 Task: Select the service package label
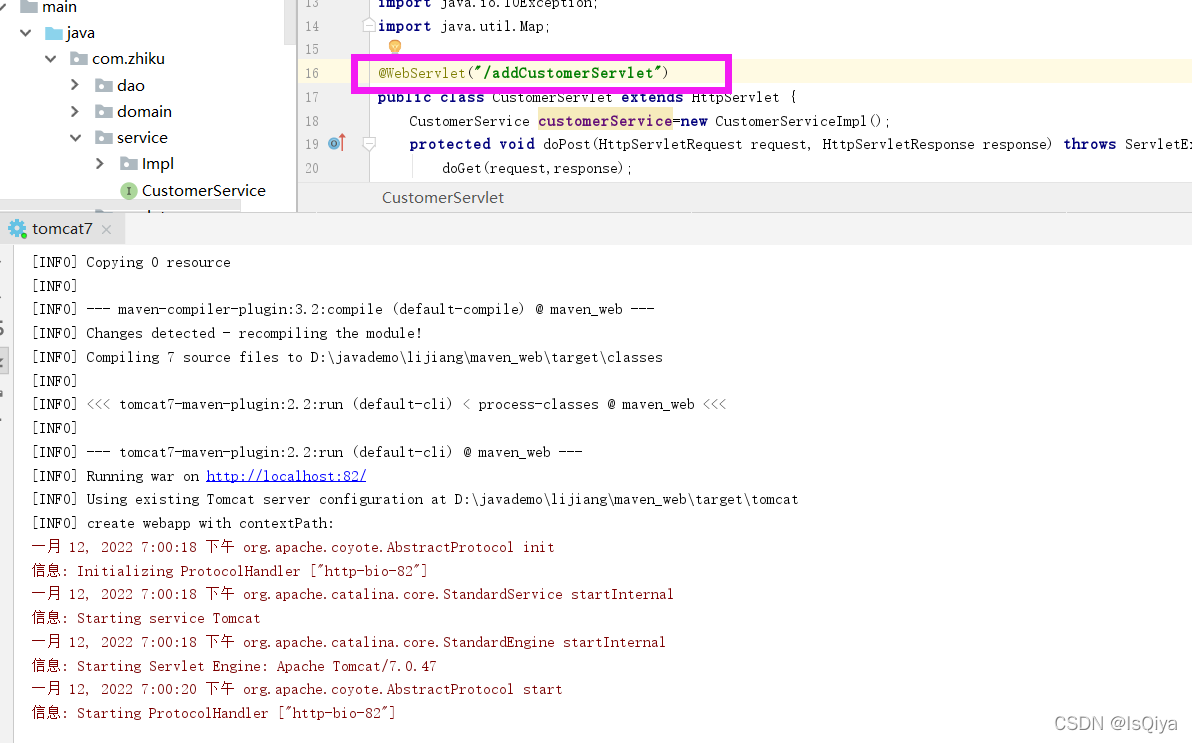[x=142, y=138]
